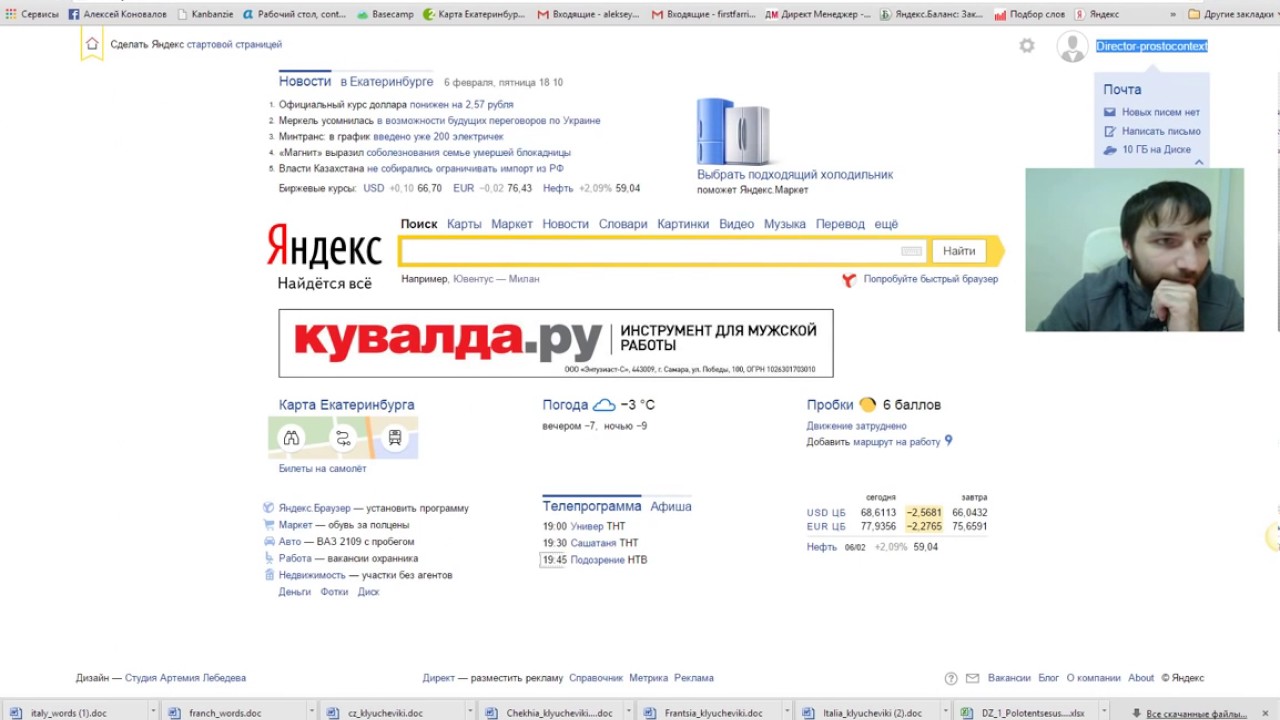Open the Подозрение НТВ programme
The height and width of the screenshot is (720, 1280).
coord(609,560)
